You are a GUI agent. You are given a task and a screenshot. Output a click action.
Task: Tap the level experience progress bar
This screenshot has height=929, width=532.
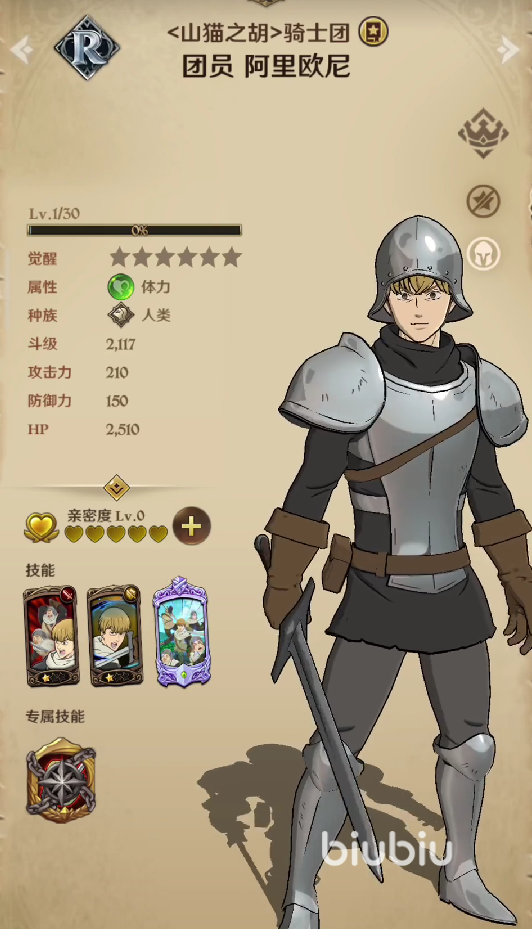(134, 230)
